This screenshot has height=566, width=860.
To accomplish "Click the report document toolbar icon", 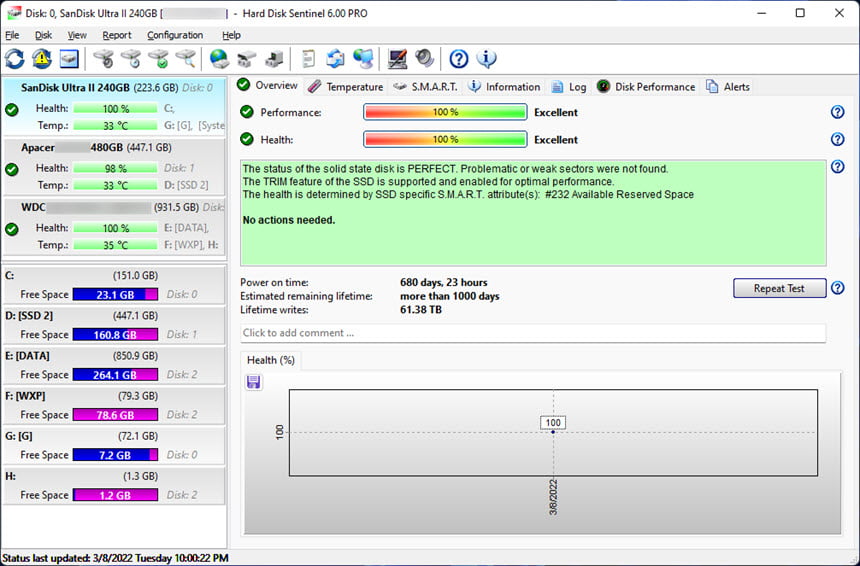I will click(309, 59).
